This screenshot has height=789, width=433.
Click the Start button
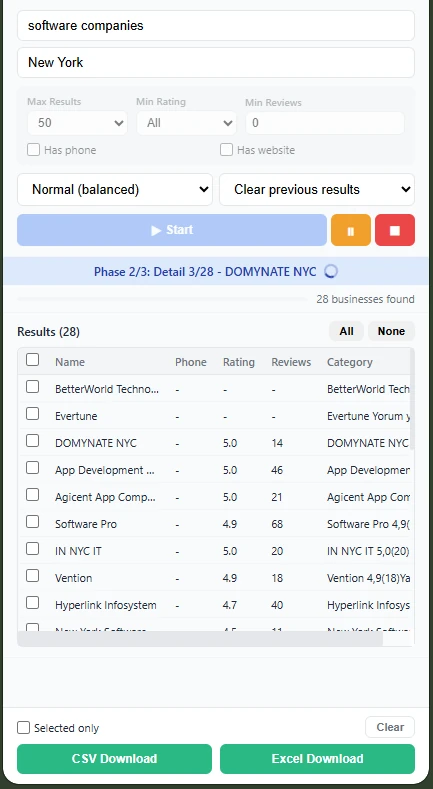point(172,230)
